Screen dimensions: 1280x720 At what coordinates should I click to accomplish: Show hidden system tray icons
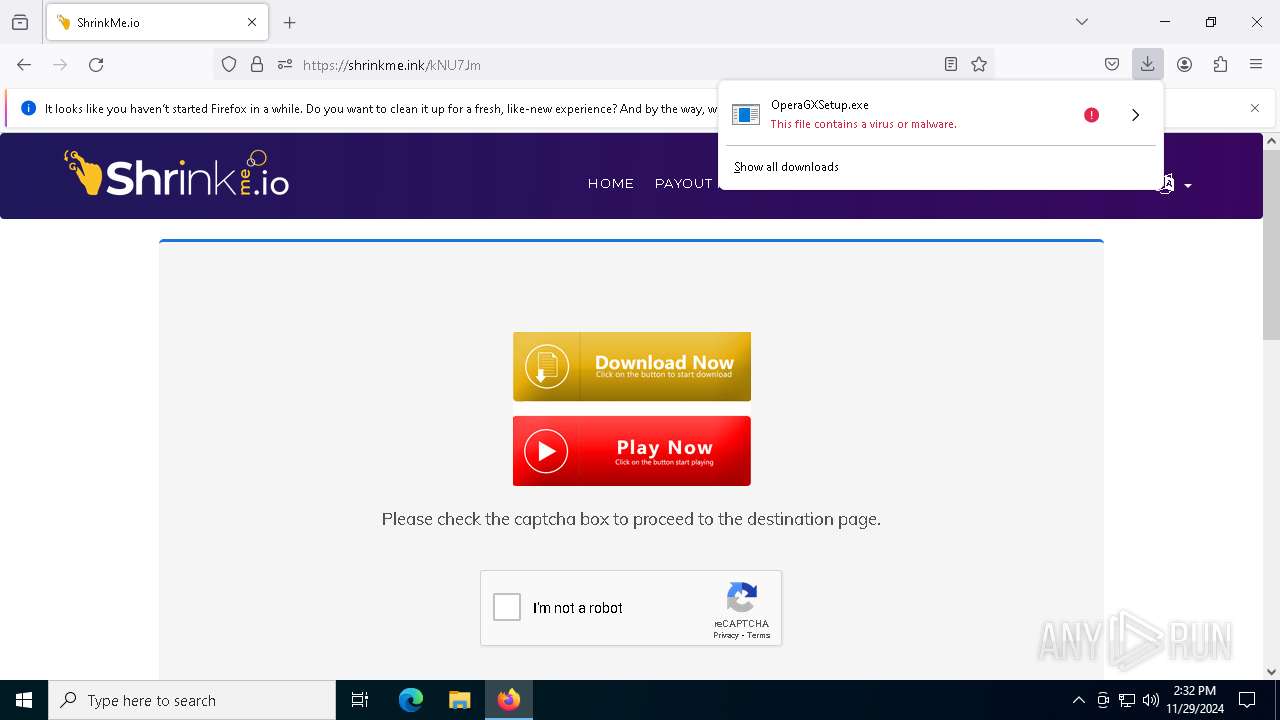click(1078, 700)
